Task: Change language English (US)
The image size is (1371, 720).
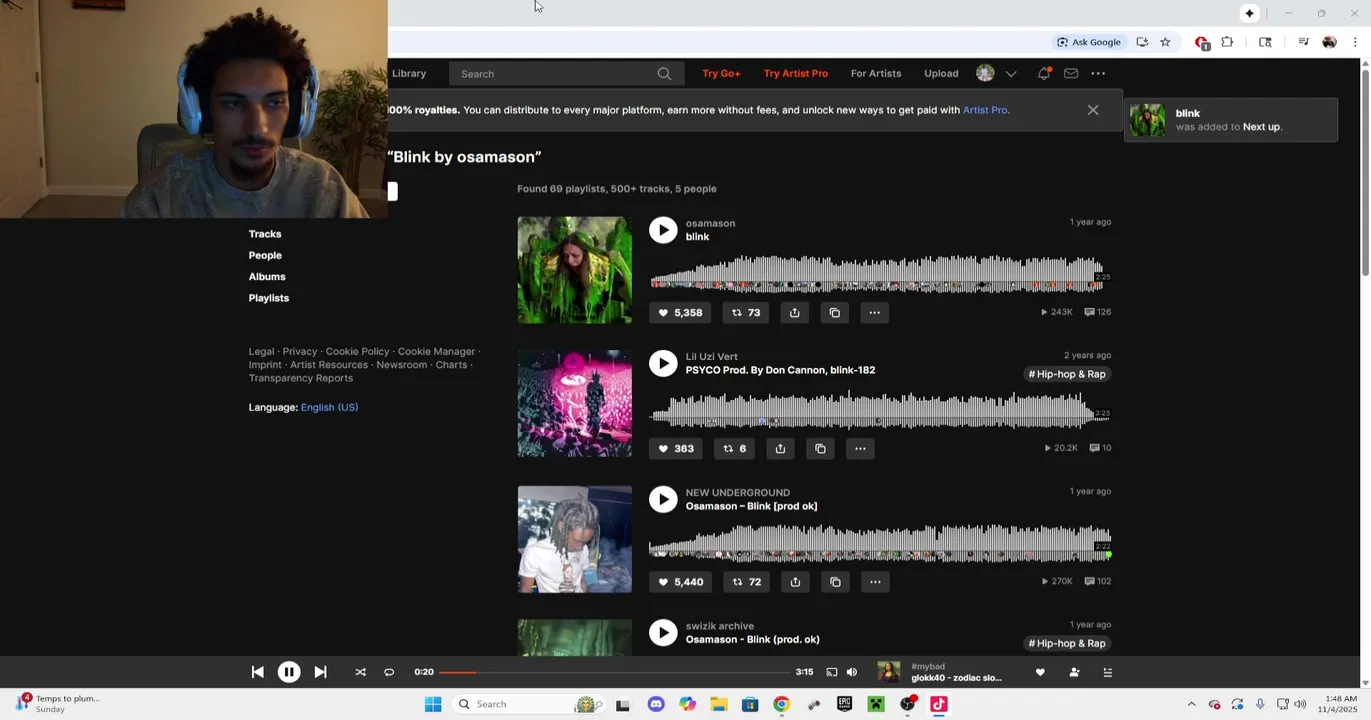Action: [329, 407]
